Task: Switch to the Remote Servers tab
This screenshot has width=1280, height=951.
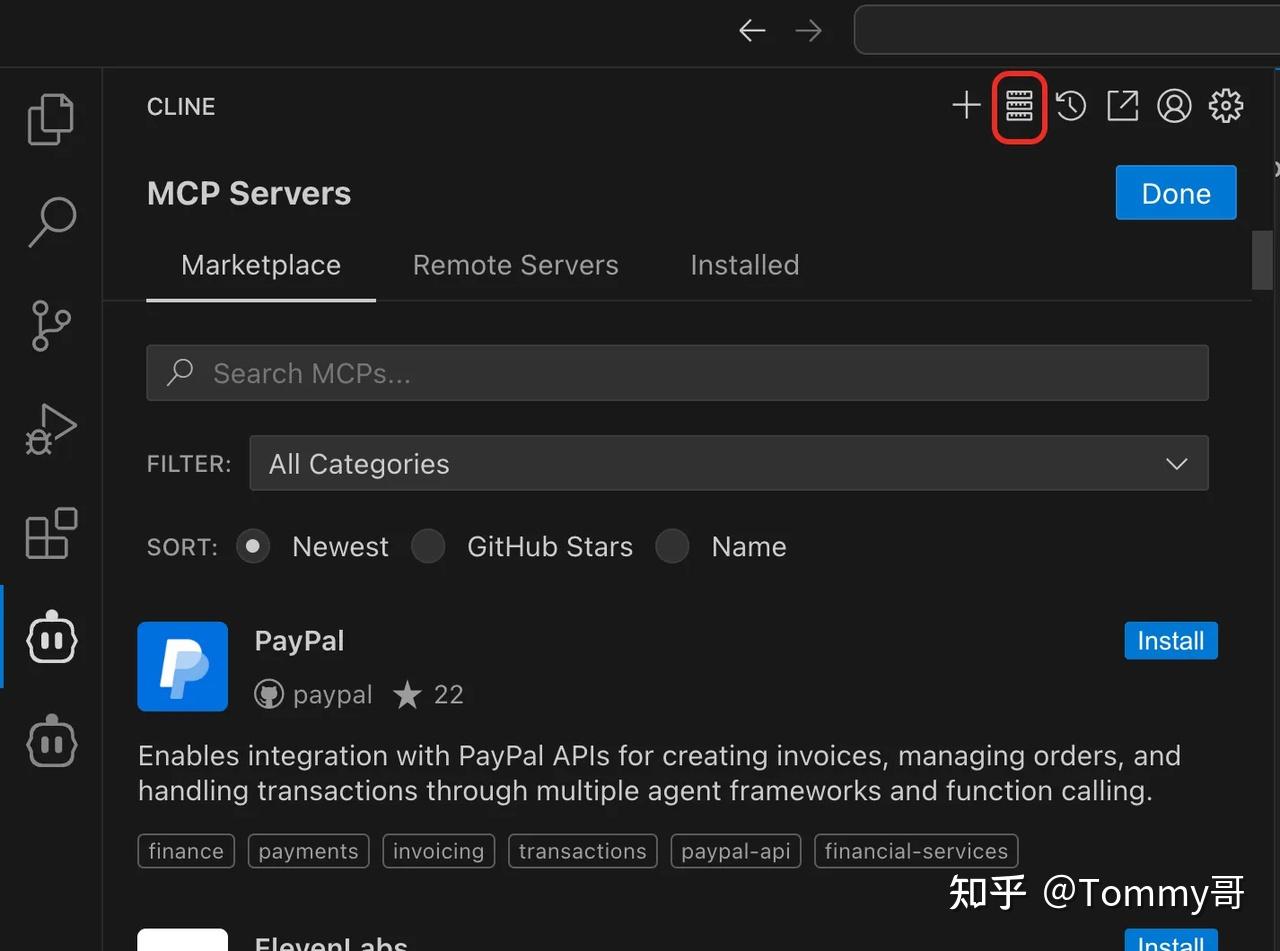Action: (x=515, y=265)
